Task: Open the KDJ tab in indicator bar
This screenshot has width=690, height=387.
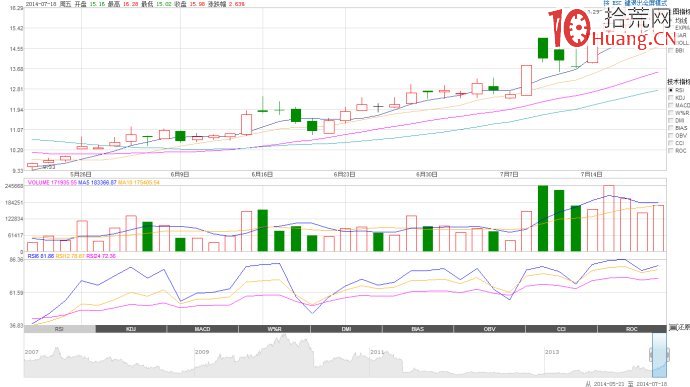Action: [131, 329]
